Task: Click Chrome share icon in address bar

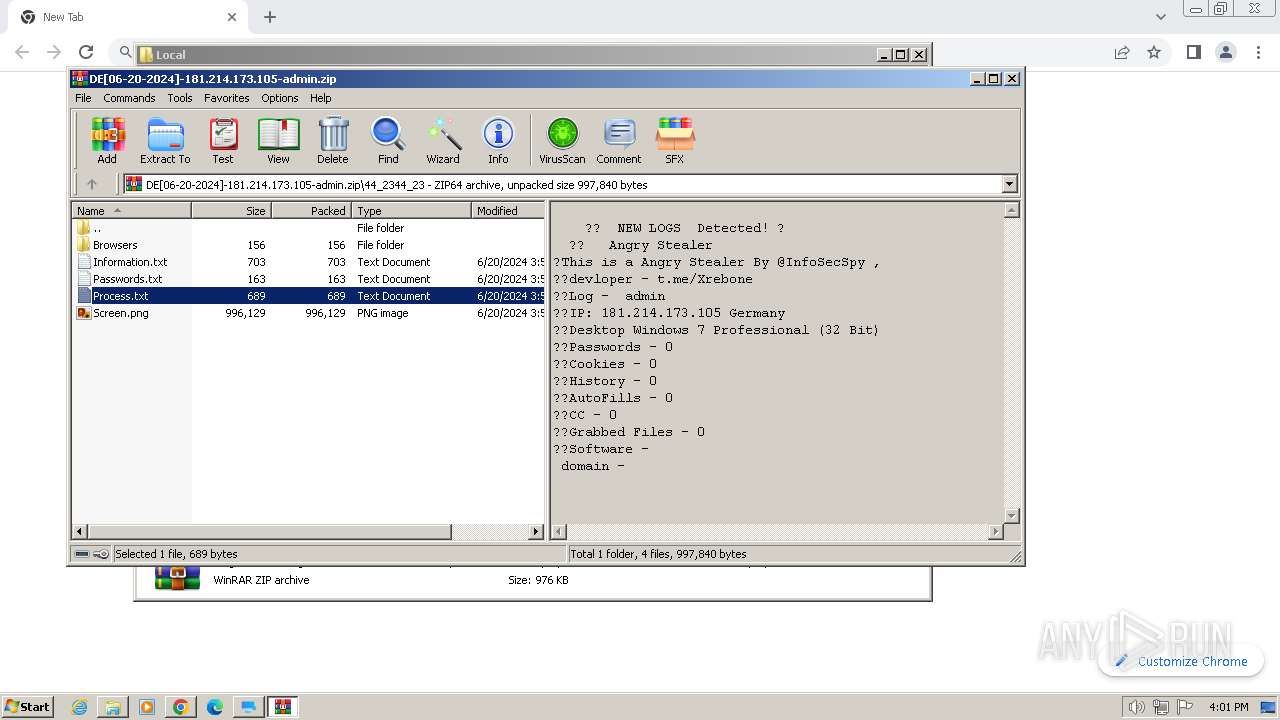Action: (x=1122, y=52)
